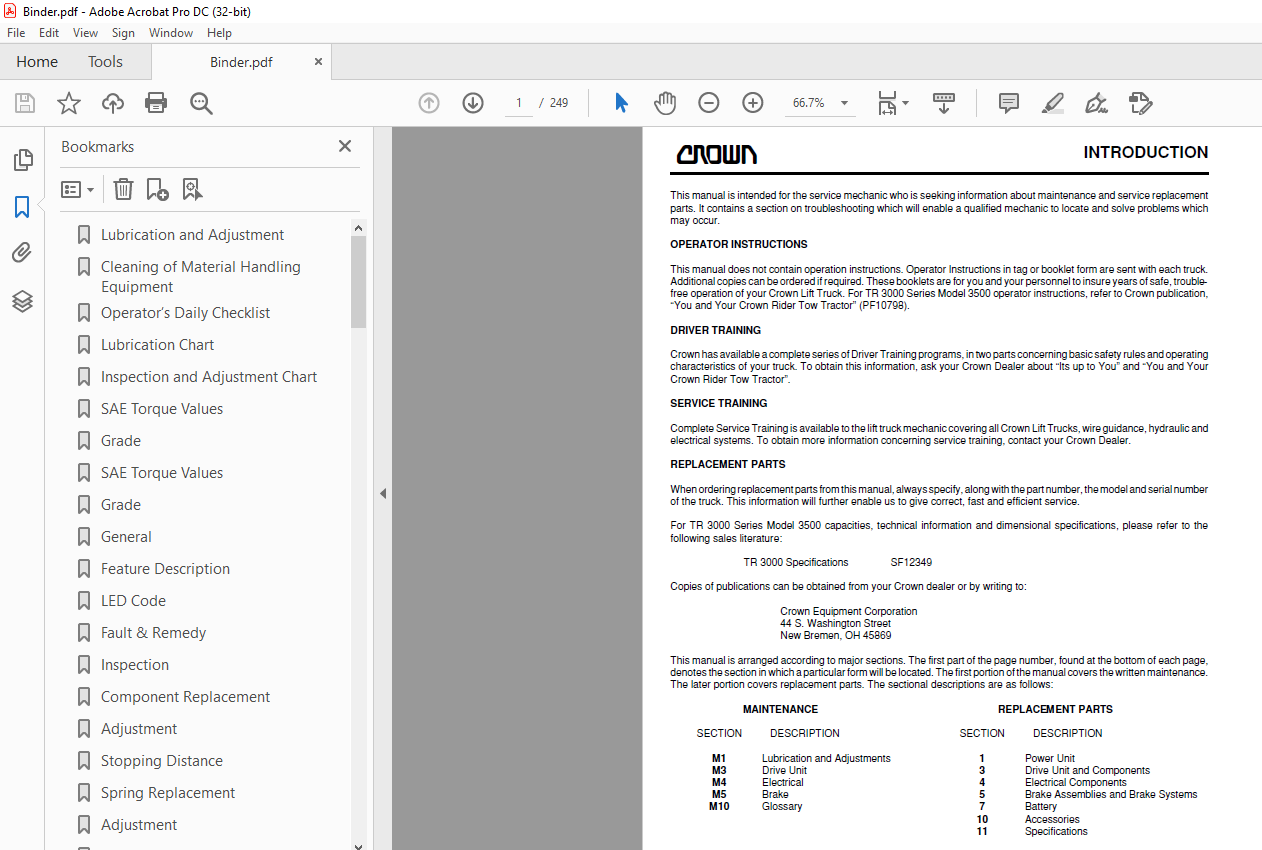Screen dimensions: 1262x850
Task: Activate the Hand pan tool
Action: 665,103
